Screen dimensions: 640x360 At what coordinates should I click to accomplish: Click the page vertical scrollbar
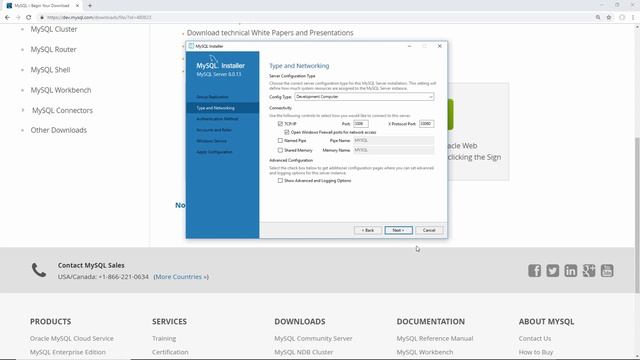pos(637,216)
